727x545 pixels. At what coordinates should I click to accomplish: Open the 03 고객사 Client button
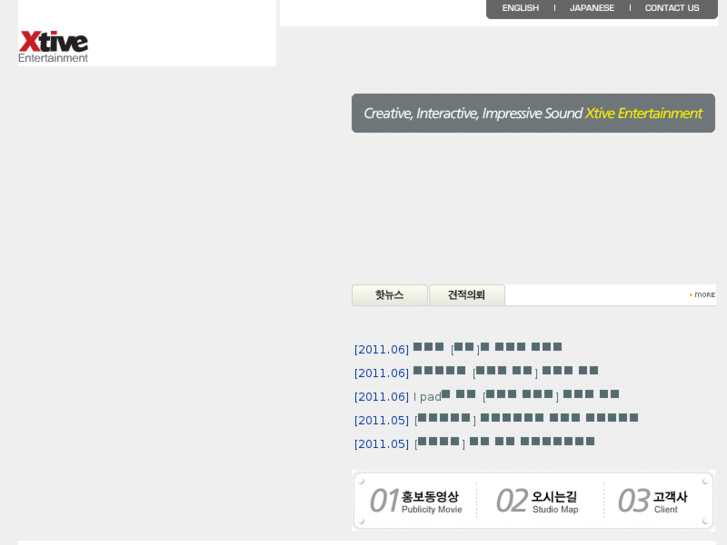pyautogui.click(x=653, y=501)
